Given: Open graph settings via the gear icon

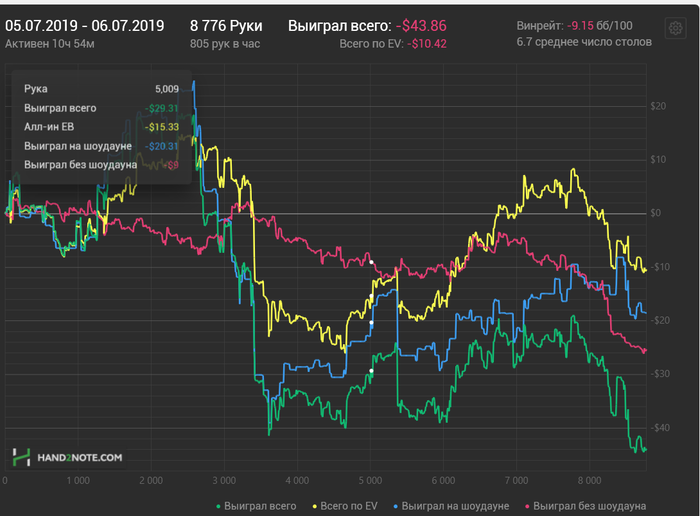Looking at the screenshot, I should tap(676, 27).
